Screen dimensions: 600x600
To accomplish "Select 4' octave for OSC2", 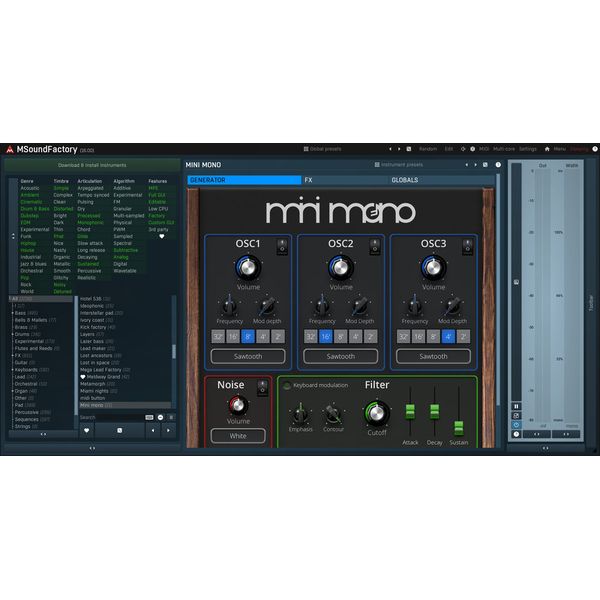I will coord(355,337).
